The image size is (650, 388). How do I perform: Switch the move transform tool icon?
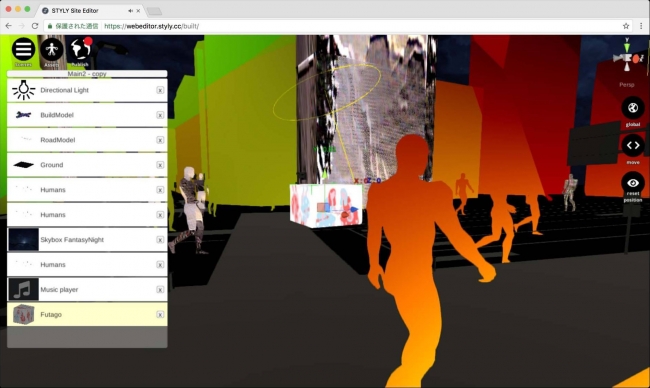pos(633,146)
